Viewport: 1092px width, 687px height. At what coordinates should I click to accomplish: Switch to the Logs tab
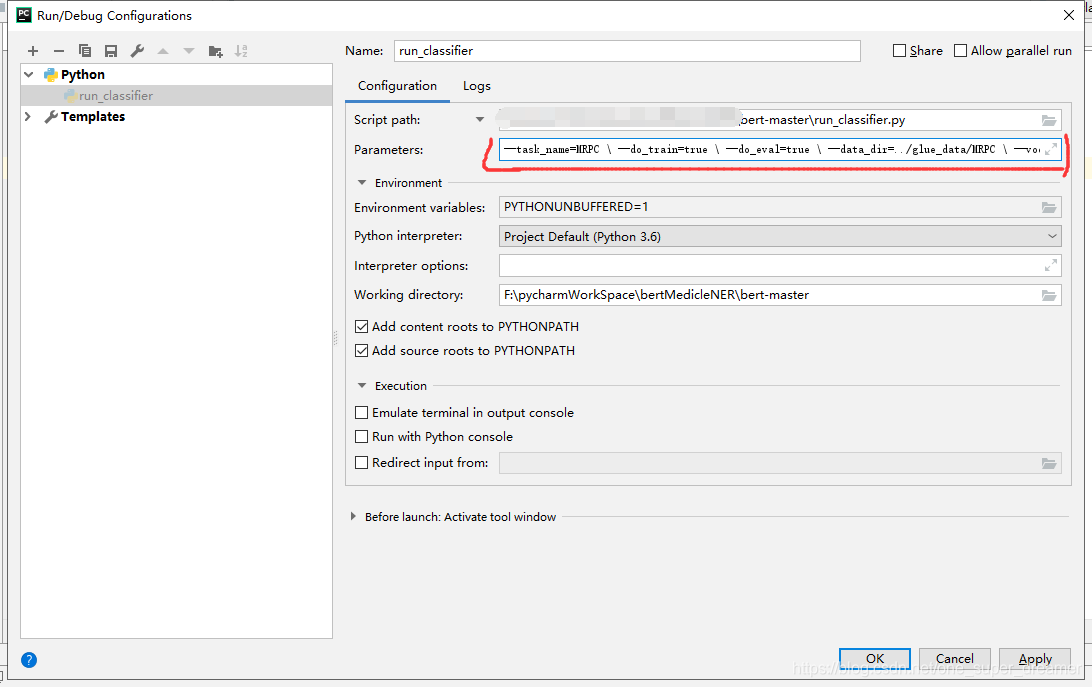pos(477,86)
